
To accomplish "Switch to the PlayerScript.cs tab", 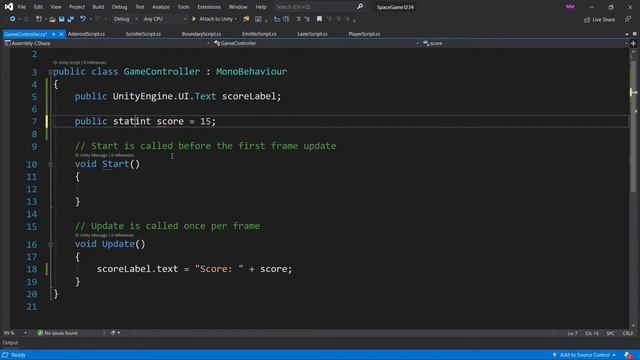I will (x=364, y=34).
